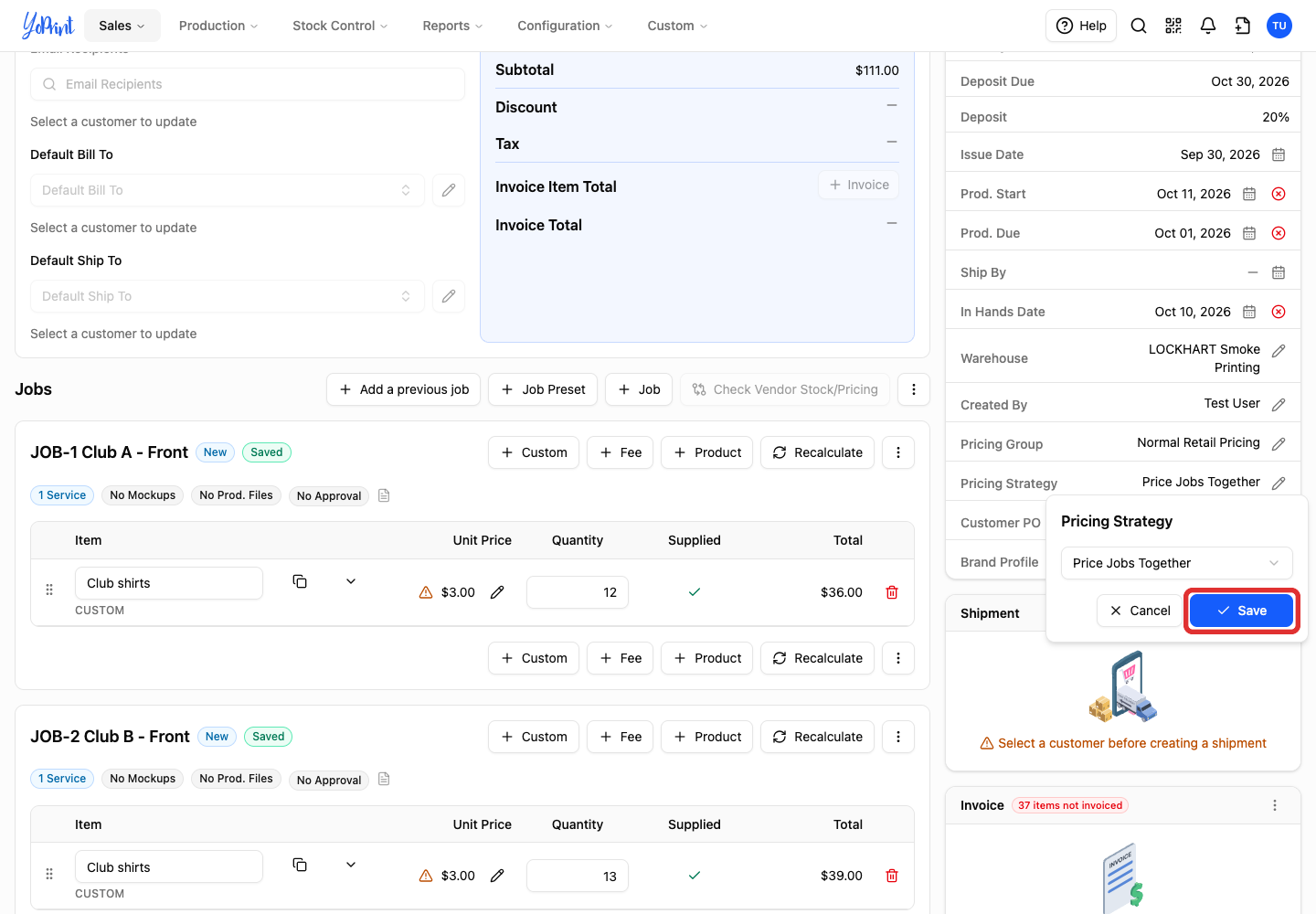Open the Production menu
1316x914 pixels.
tap(218, 26)
